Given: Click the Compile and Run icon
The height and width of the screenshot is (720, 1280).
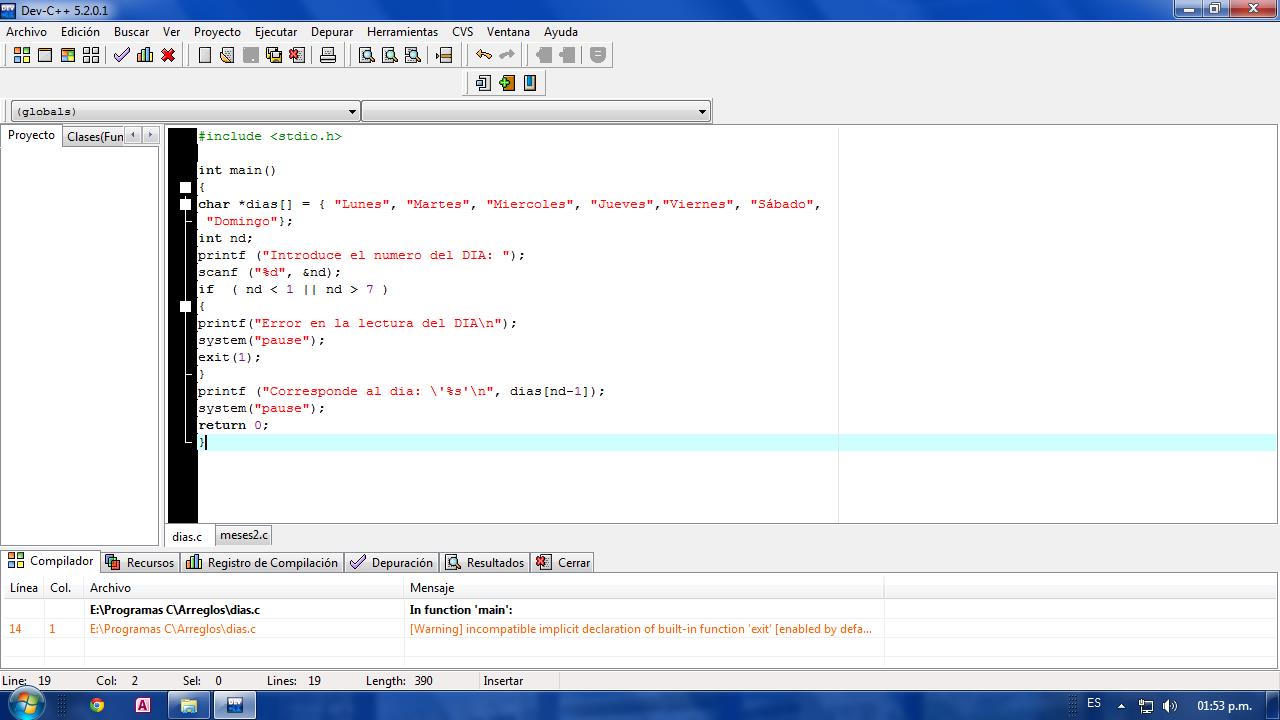Looking at the screenshot, I should 68,55.
